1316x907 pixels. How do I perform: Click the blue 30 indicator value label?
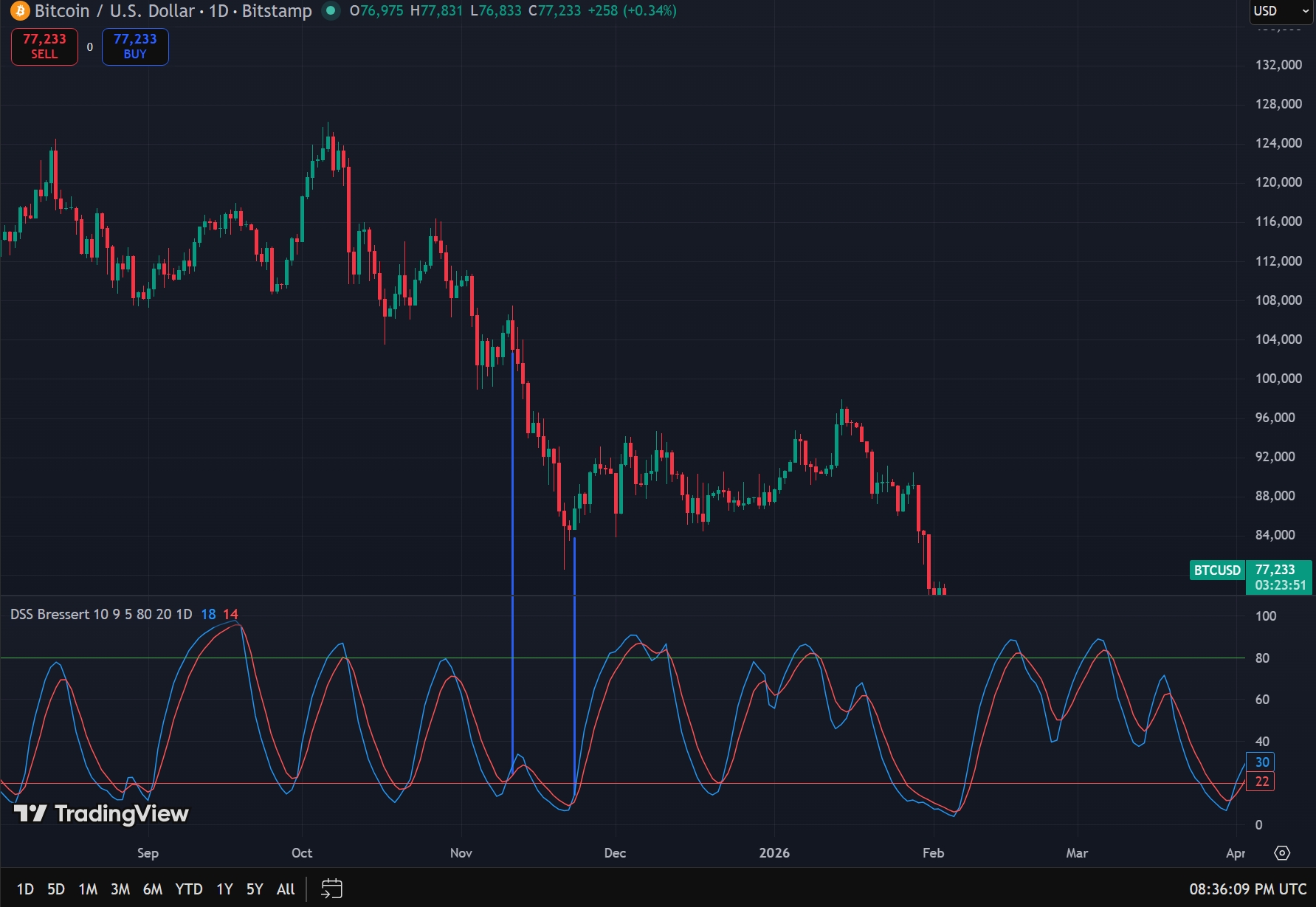tap(1262, 762)
